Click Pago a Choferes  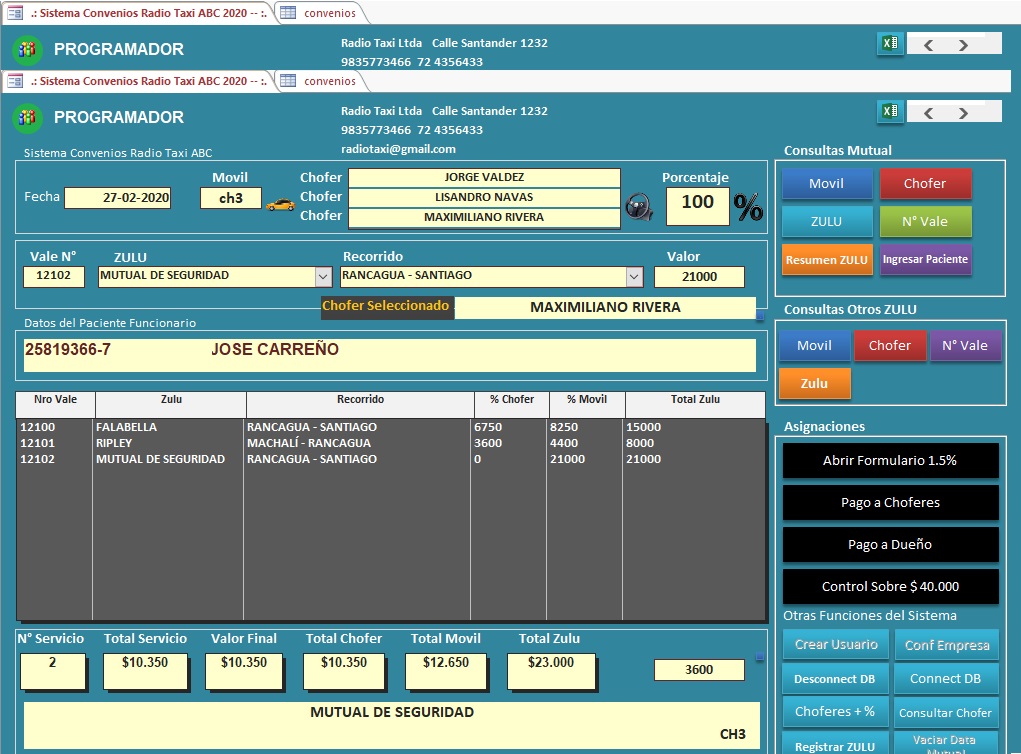tap(889, 502)
